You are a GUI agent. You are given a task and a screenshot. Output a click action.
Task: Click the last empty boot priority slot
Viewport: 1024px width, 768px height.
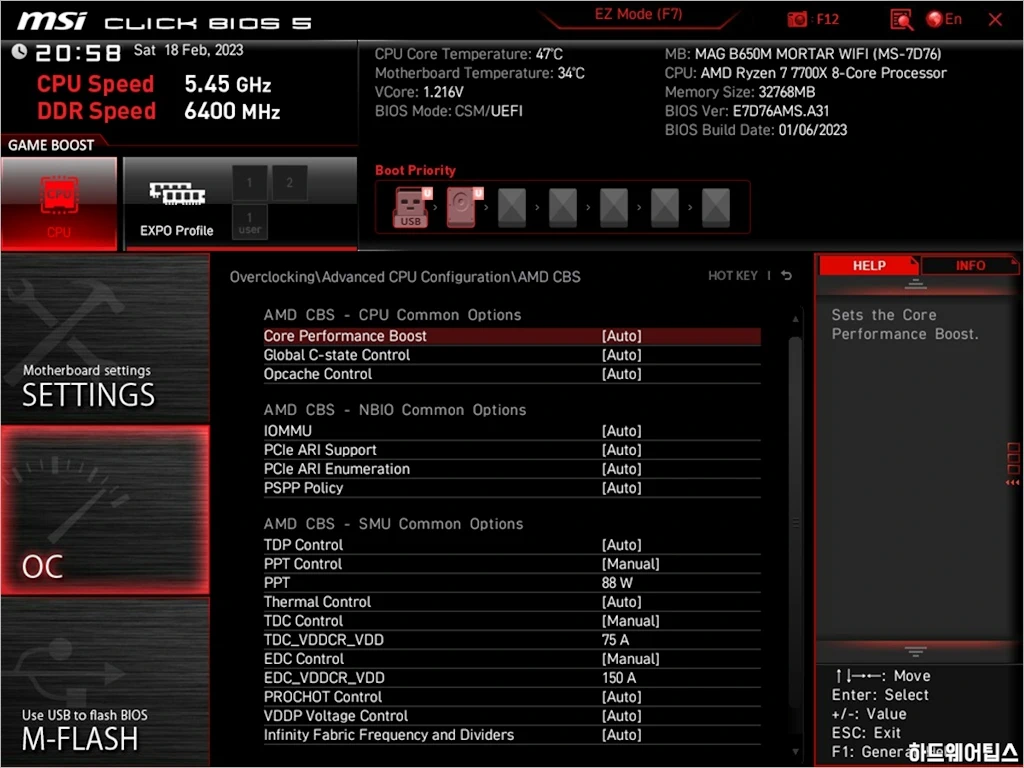click(x=716, y=207)
